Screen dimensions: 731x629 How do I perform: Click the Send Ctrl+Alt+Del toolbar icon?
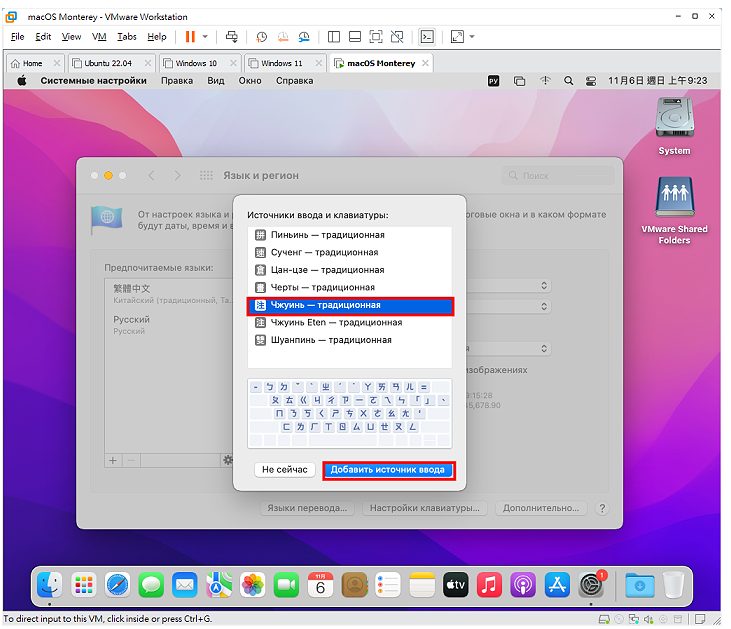pyautogui.click(x=232, y=36)
